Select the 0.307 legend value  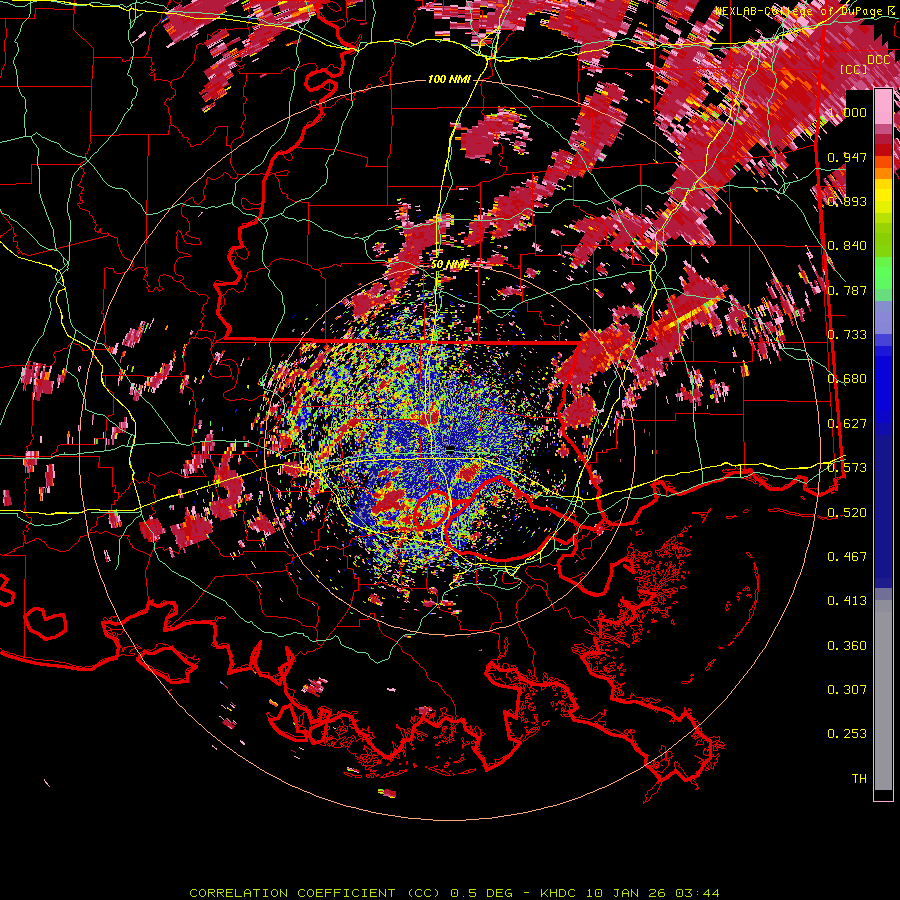tap(847, 690)
